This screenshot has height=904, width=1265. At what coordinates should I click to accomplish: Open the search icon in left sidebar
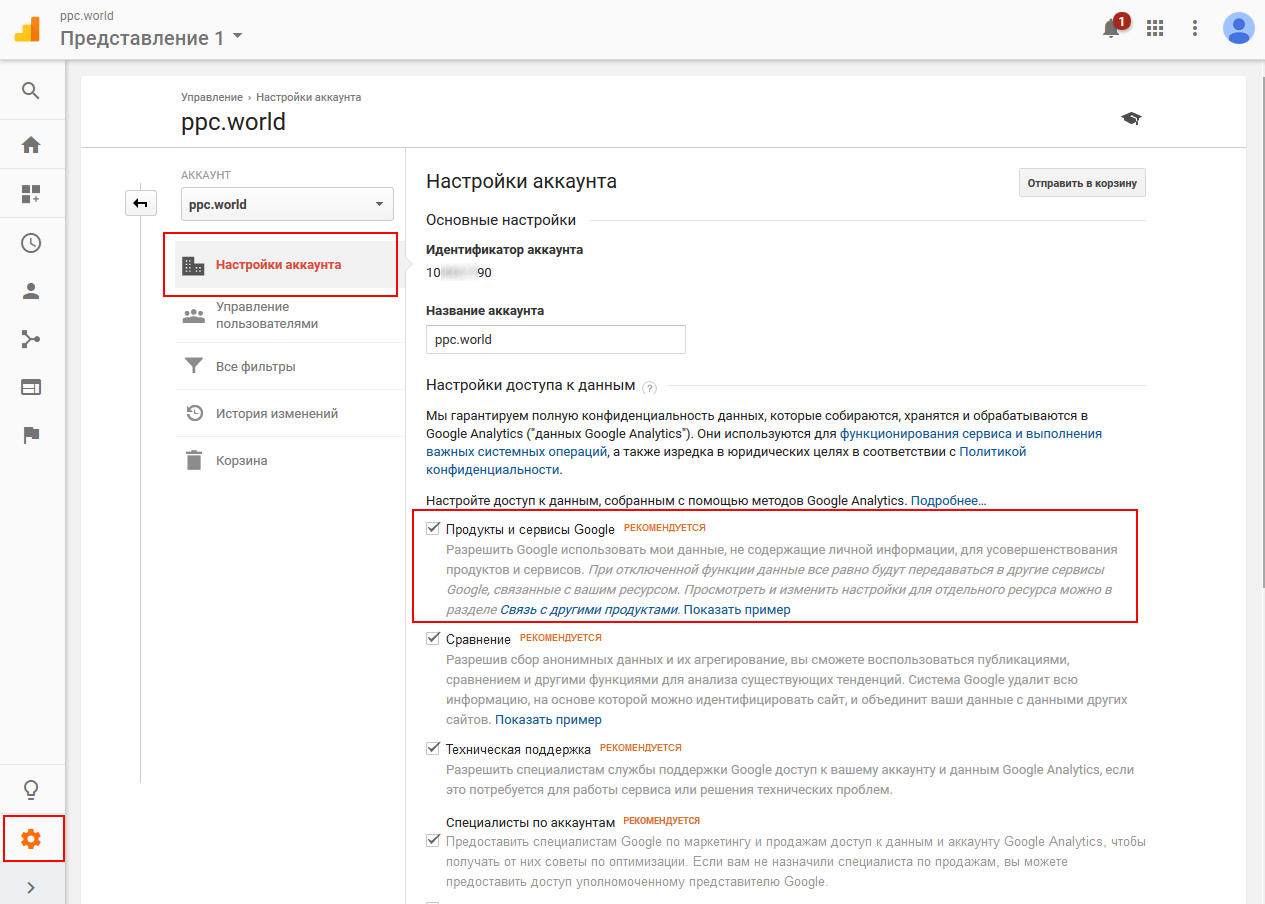click(x=31, y=91)
